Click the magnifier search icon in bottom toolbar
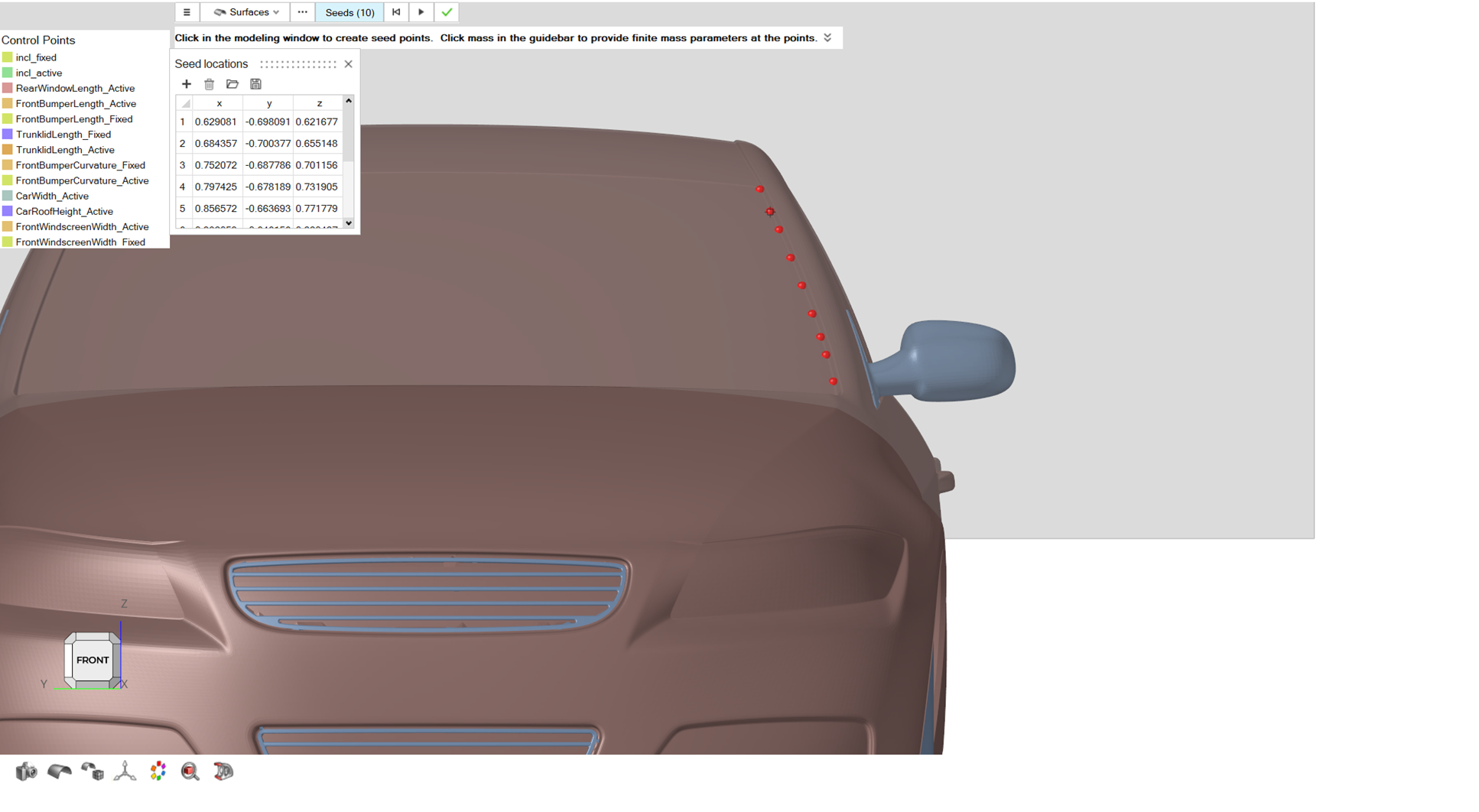 click(190, 771)
